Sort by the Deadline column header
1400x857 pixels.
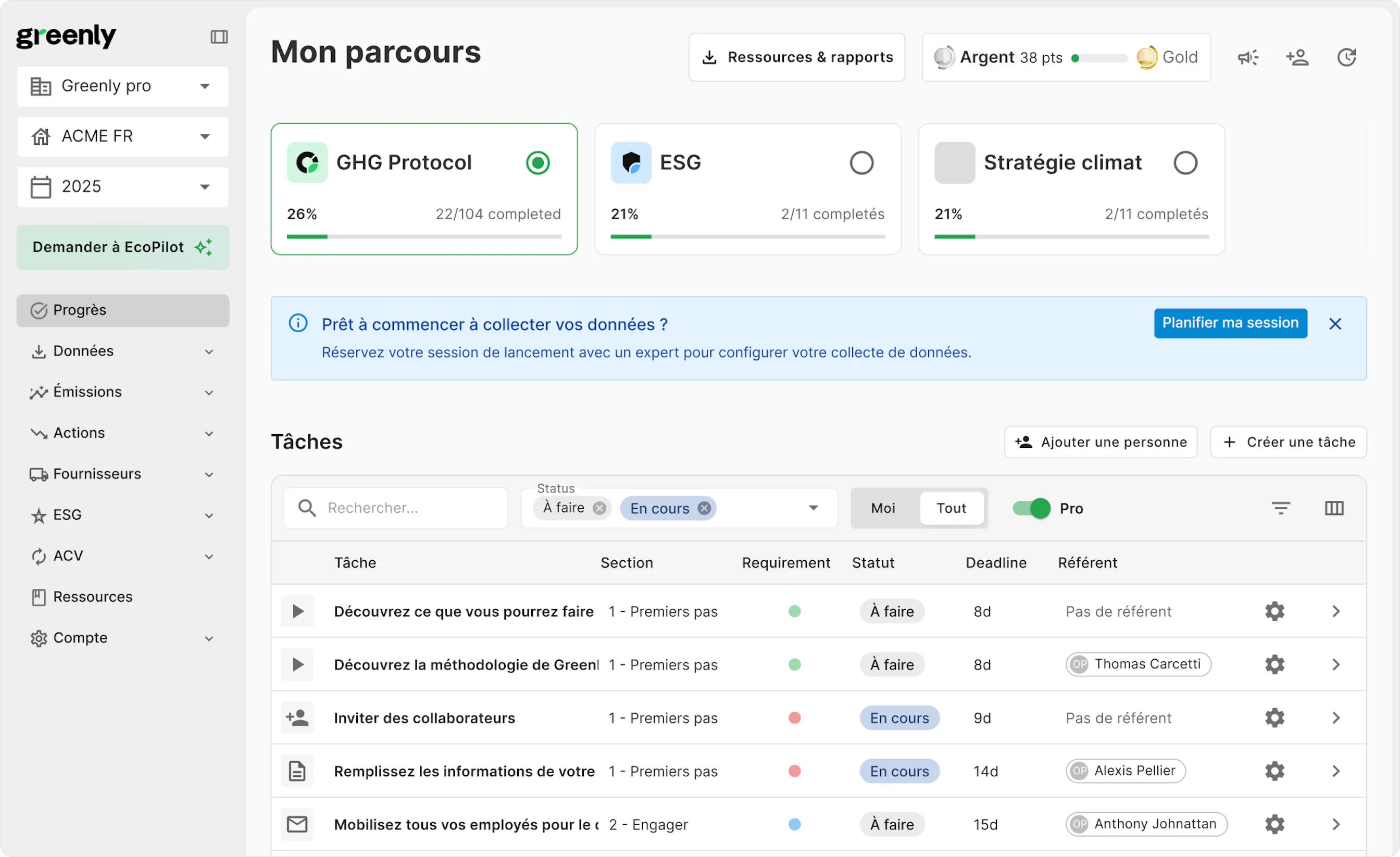point(996,563)
